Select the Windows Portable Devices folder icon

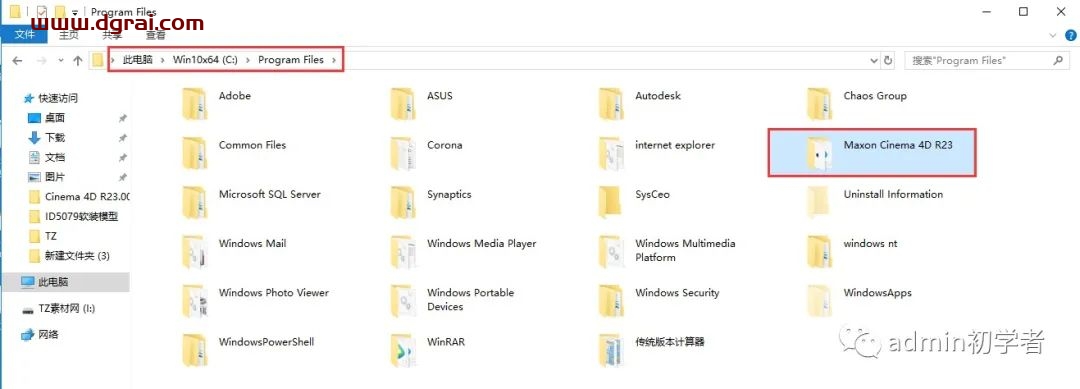[x=403, y=301]
